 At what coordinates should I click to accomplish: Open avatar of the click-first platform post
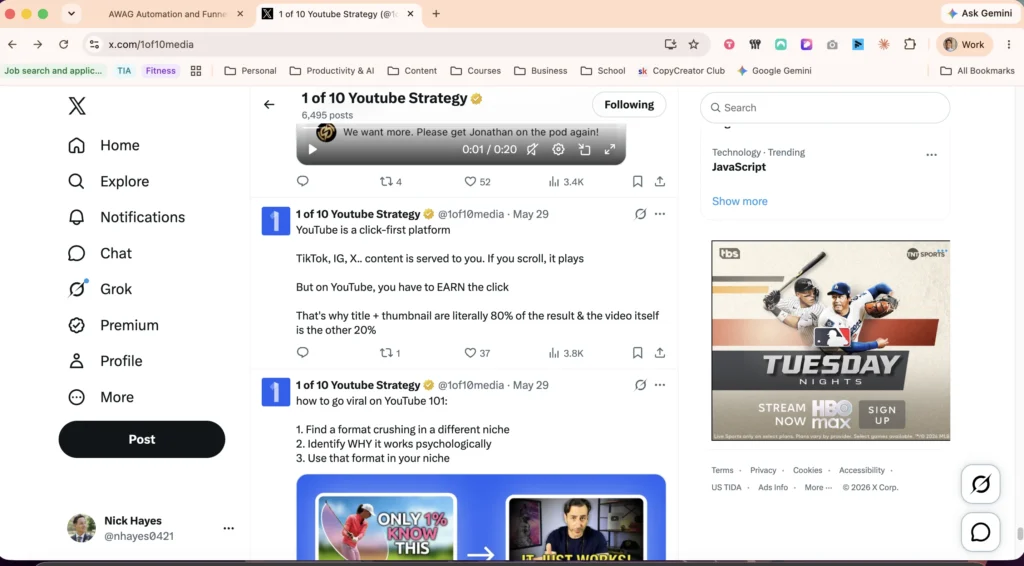(276, 221)
